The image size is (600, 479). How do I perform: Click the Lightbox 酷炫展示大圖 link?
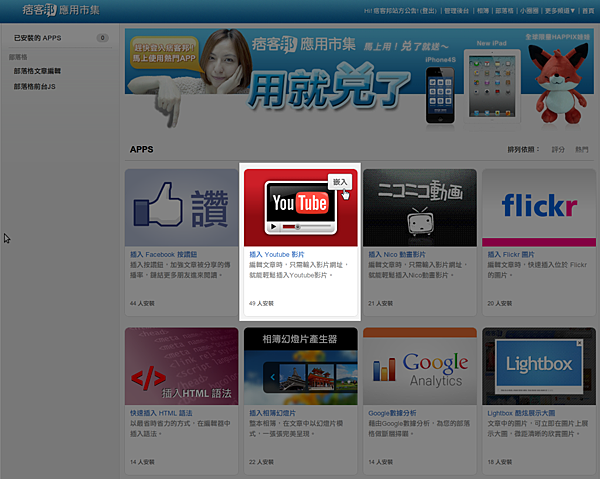pyautogui.click(x=521, y=413)
